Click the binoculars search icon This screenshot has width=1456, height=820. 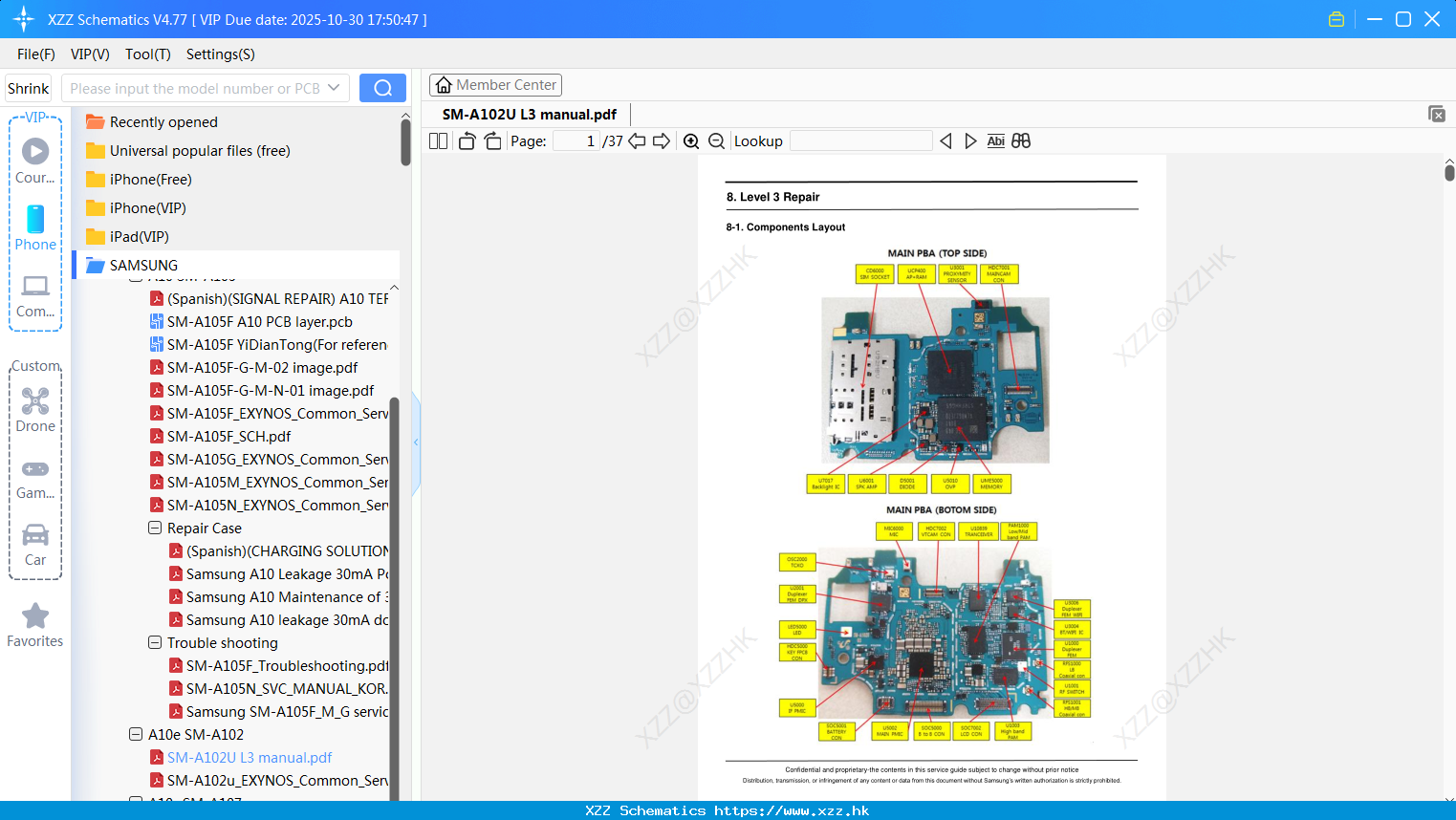pyautogui.click(x=1021, y=141)
